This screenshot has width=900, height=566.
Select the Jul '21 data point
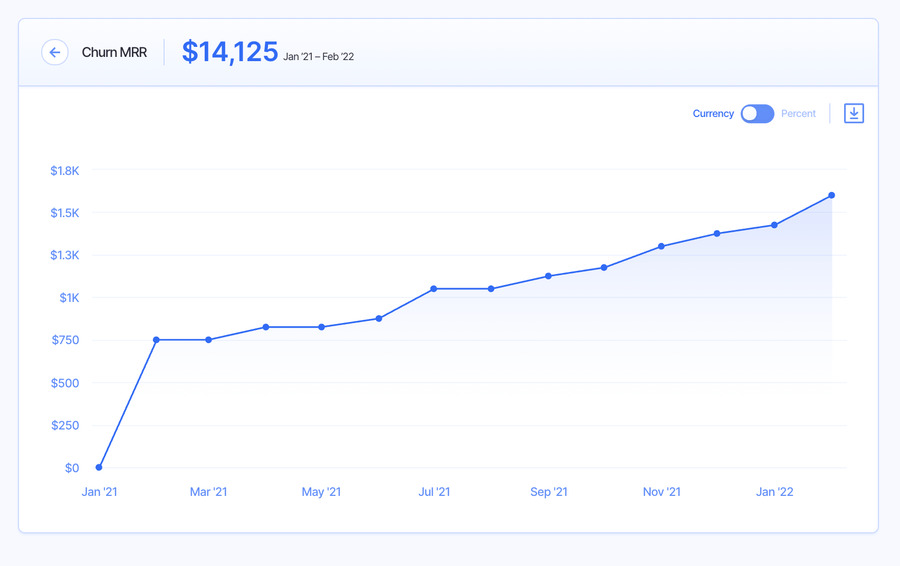433,289
